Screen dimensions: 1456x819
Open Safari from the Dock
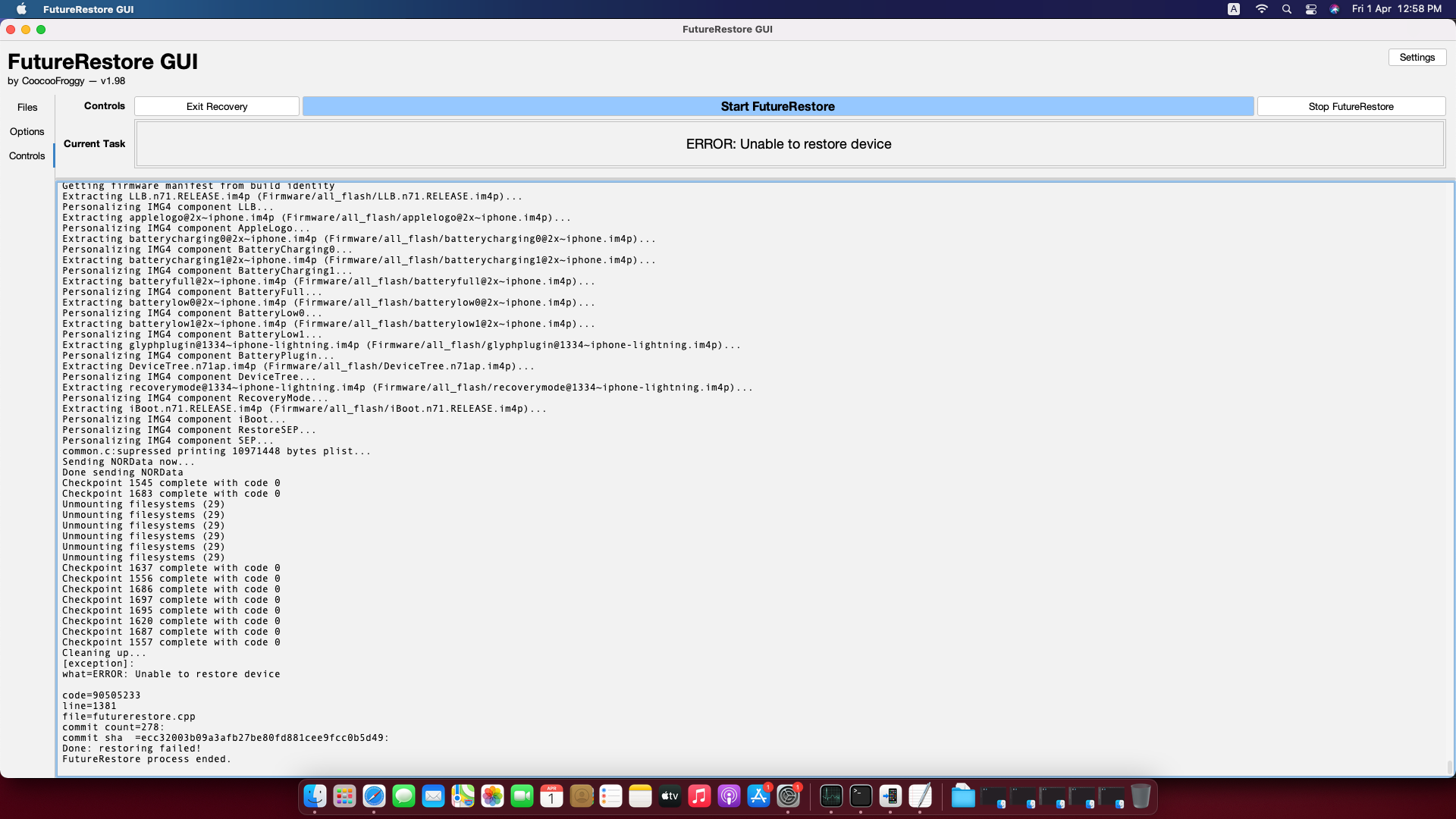tap(374, 796)
